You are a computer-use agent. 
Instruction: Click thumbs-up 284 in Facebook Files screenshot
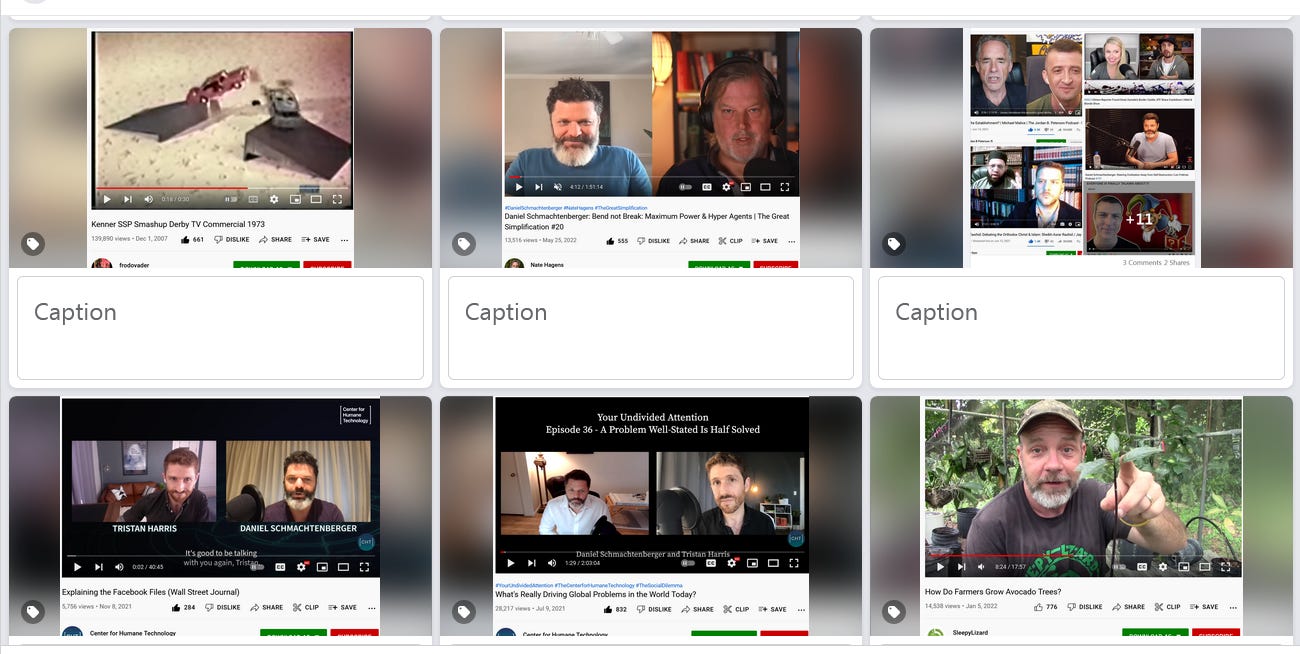[184, 607]
